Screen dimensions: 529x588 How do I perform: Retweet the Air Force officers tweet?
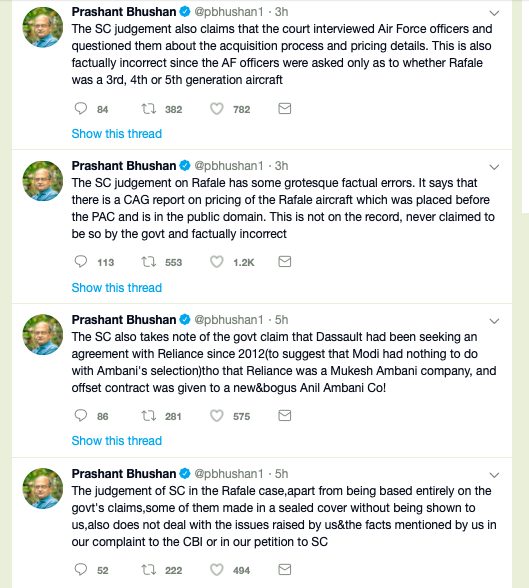[148, 109]
